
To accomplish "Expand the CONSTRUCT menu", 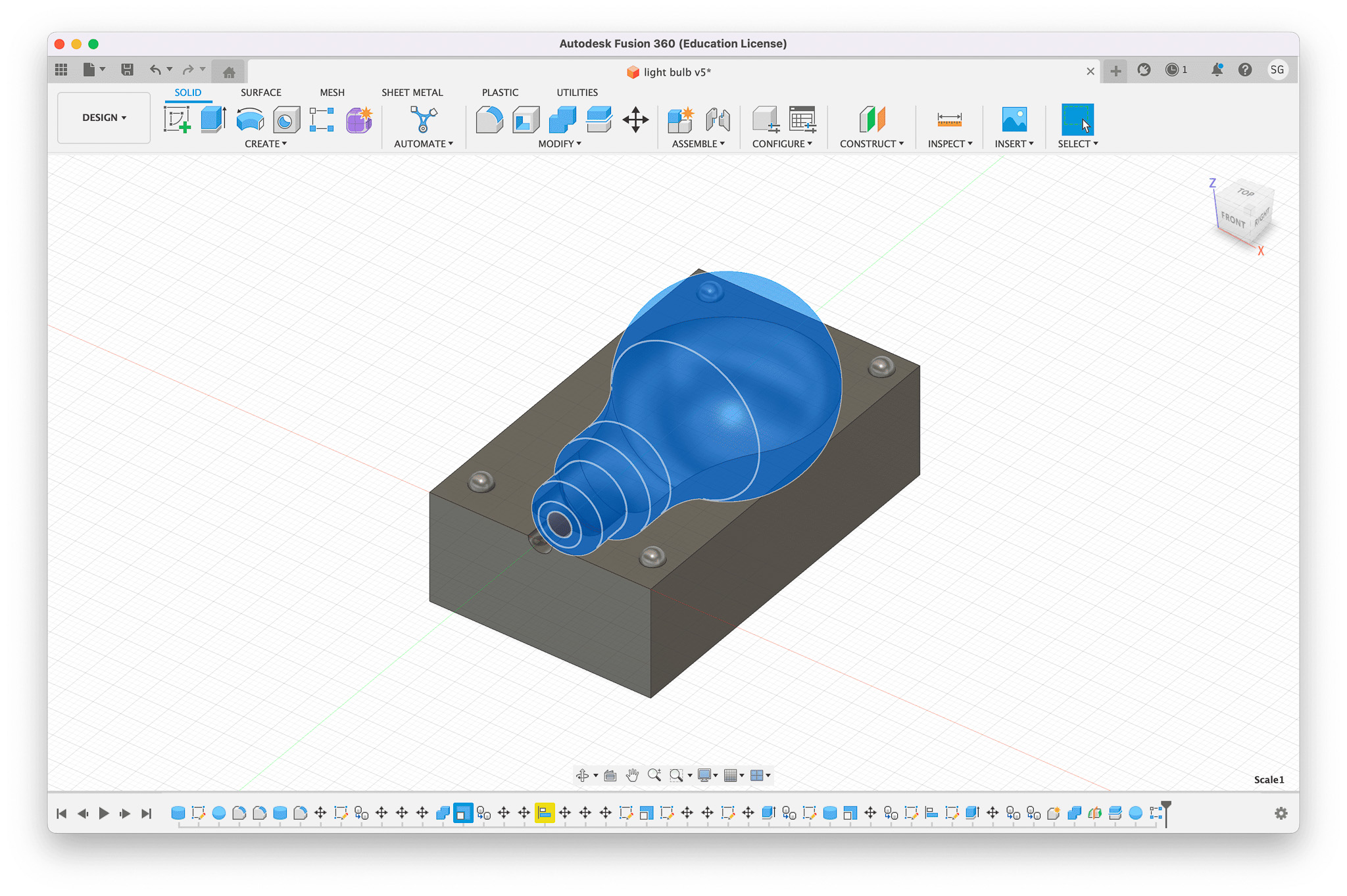I will point(872,144).
